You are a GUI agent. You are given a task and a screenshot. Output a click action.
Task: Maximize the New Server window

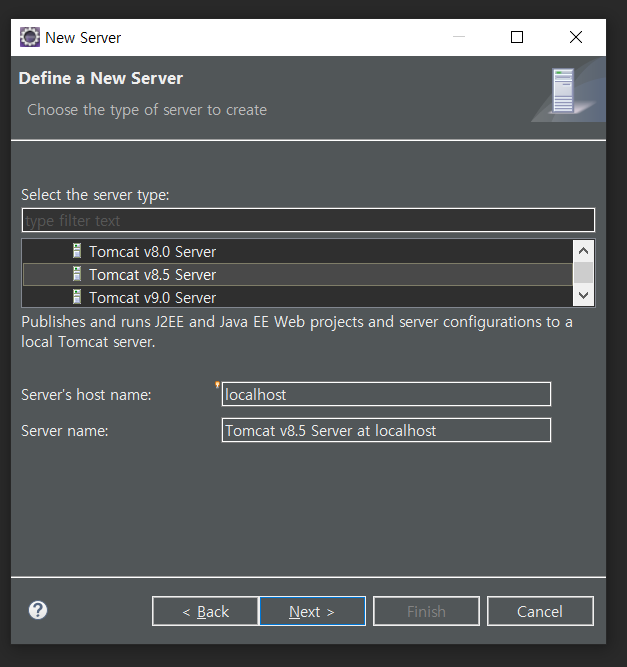517,37
